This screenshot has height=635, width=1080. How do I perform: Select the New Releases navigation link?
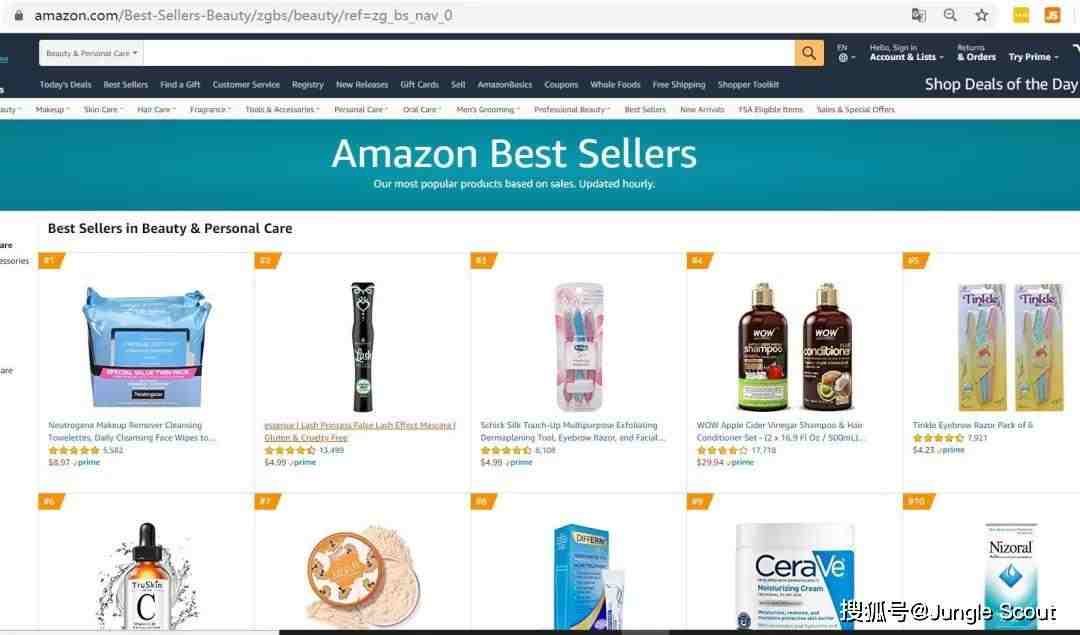tap(362, 85)
